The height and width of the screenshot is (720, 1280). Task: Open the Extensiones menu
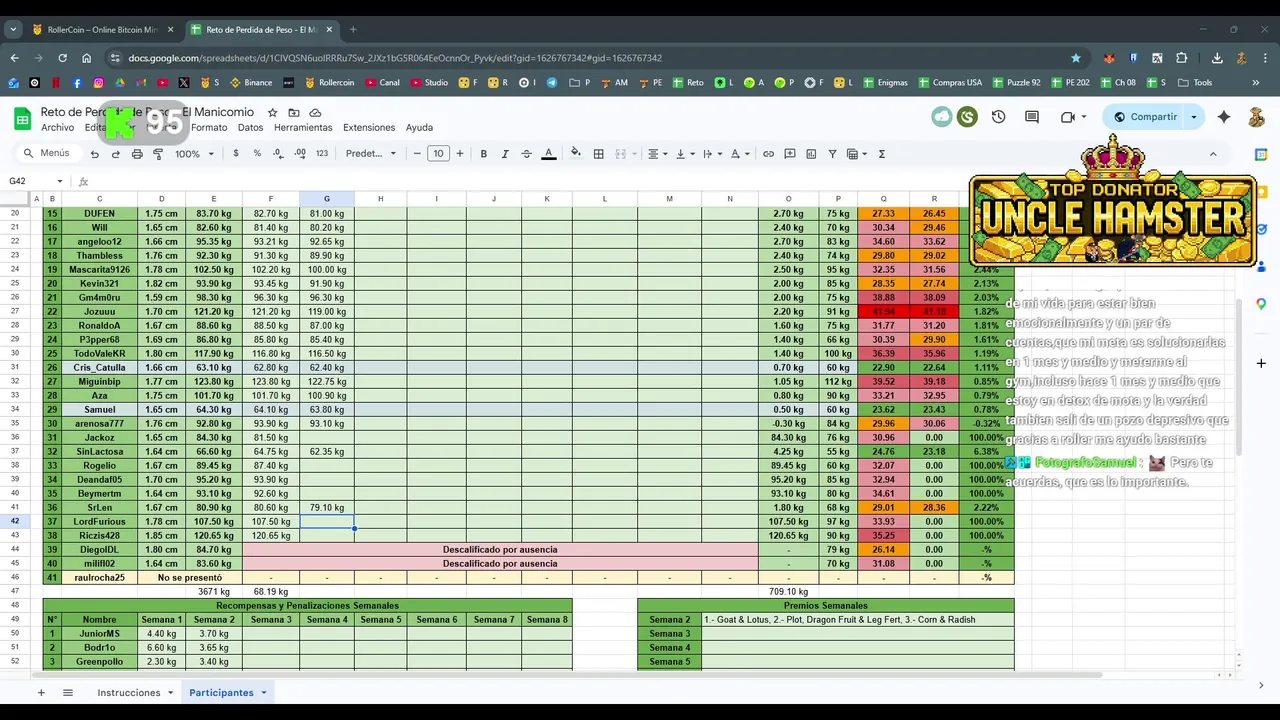point(369,128)
